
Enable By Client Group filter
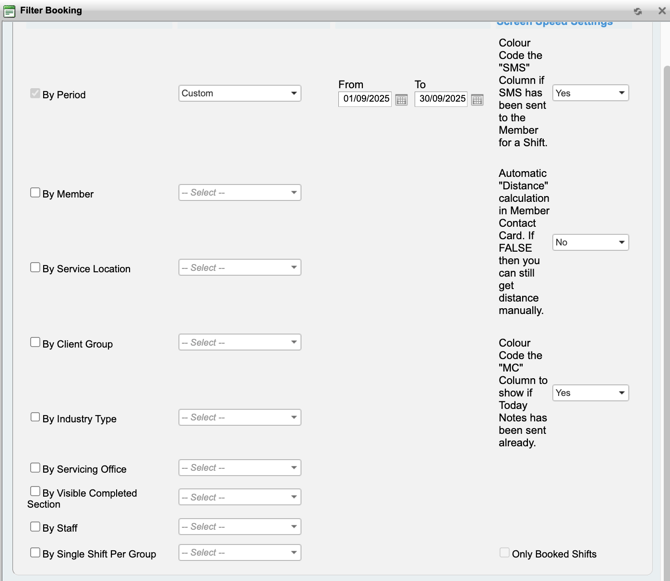click(35, 343)
